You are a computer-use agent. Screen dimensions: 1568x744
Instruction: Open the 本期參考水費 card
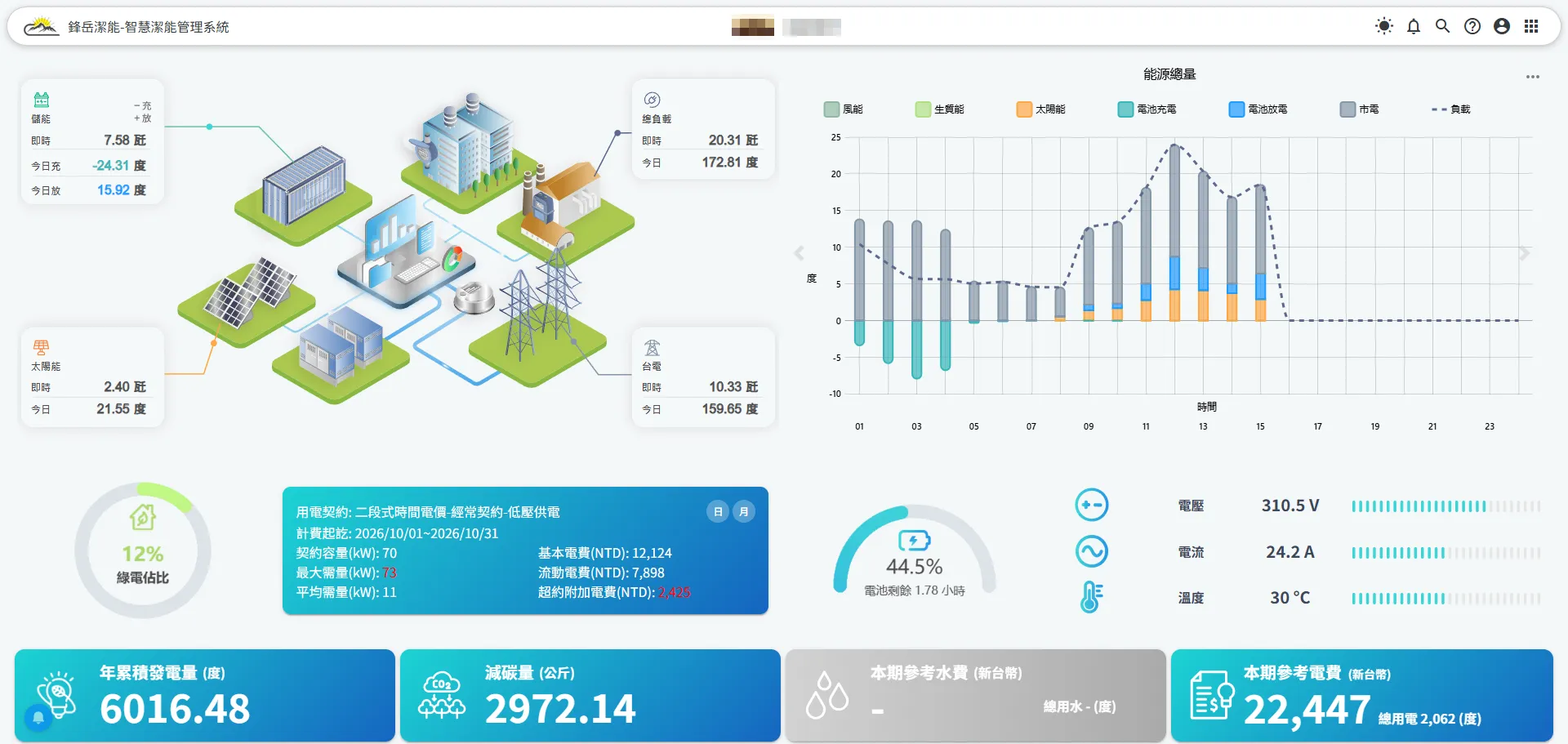click(x=976, y=696)
